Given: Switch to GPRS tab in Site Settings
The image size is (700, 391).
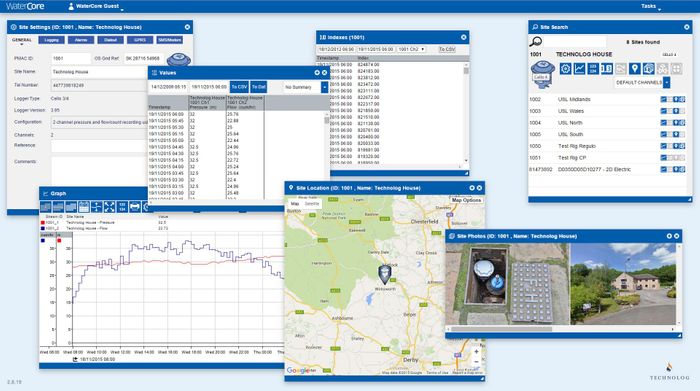Looking at the screenshot, I should point(140,40).
